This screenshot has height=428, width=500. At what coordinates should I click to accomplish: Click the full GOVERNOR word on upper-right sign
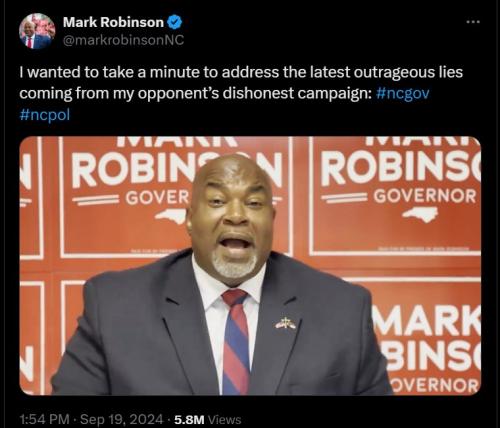[x=425, y=196]
